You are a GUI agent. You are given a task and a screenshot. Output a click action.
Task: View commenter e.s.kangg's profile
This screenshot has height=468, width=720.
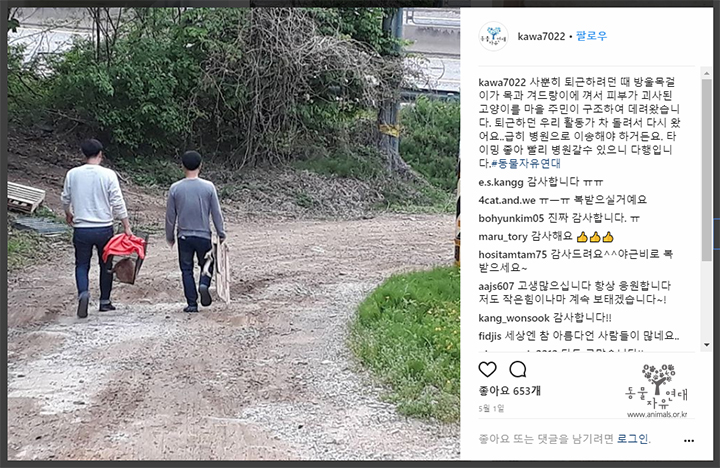pyautogui.click(x=501, y=182)
